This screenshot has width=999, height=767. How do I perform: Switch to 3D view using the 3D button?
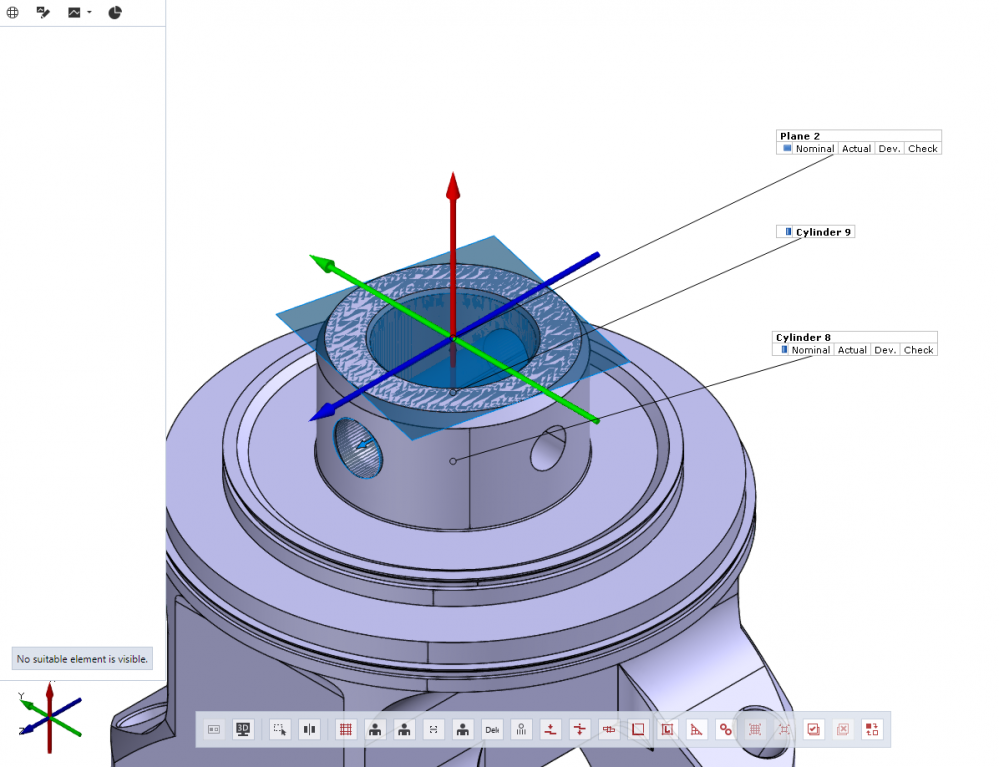243,729
